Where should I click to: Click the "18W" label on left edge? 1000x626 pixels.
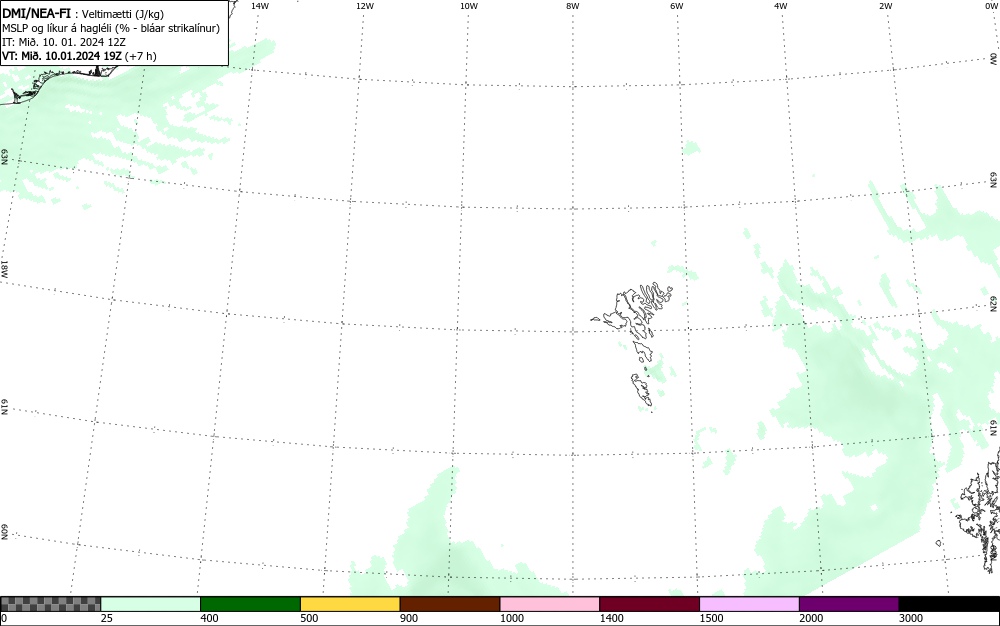coord(4,268)
